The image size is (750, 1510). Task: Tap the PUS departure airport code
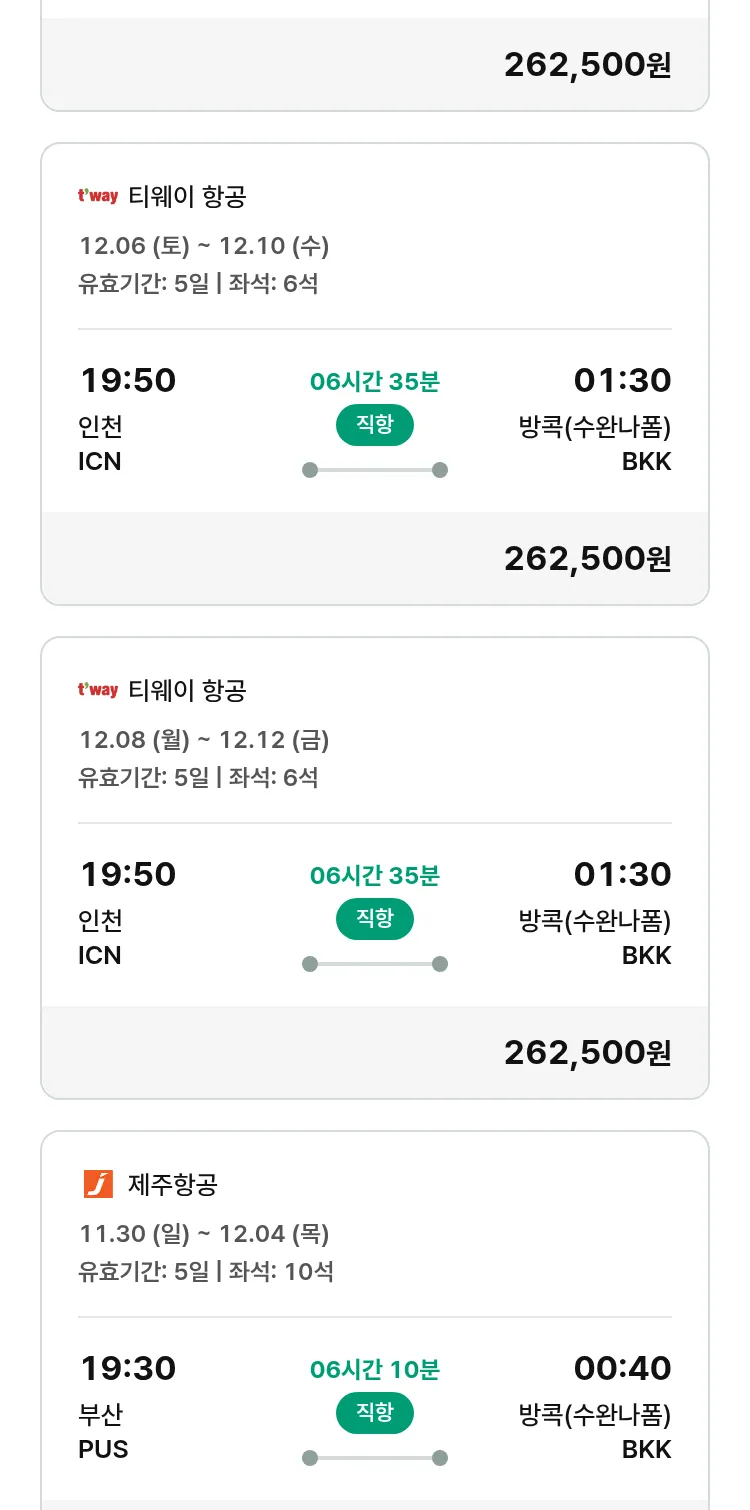103,1449
